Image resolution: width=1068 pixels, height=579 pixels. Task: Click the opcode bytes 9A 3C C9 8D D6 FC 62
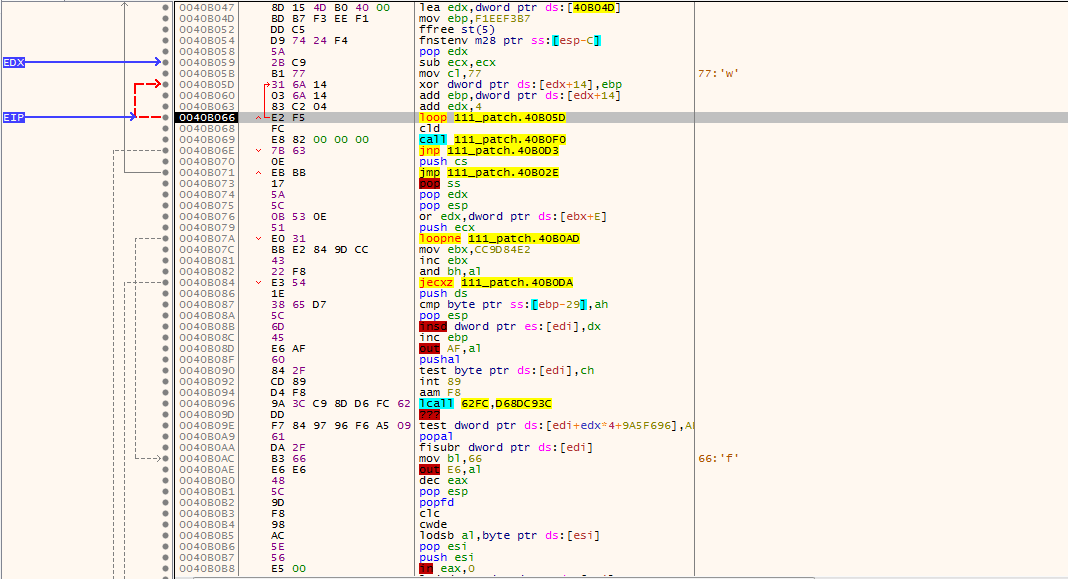tap(341, 403)
